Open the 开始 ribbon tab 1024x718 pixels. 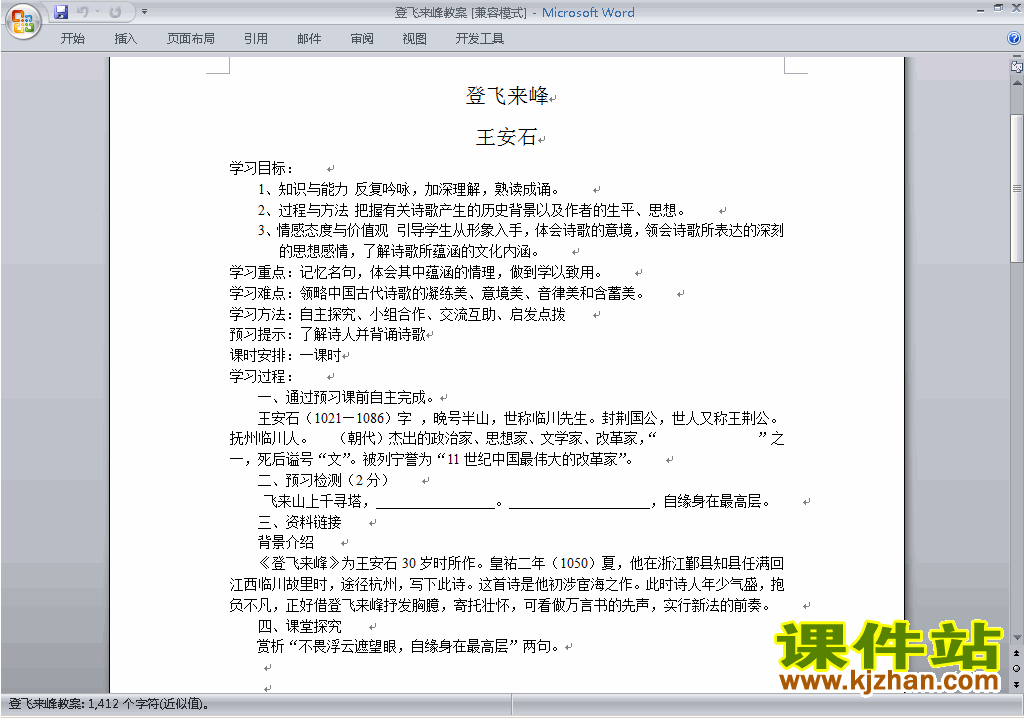tap(72, 39)
